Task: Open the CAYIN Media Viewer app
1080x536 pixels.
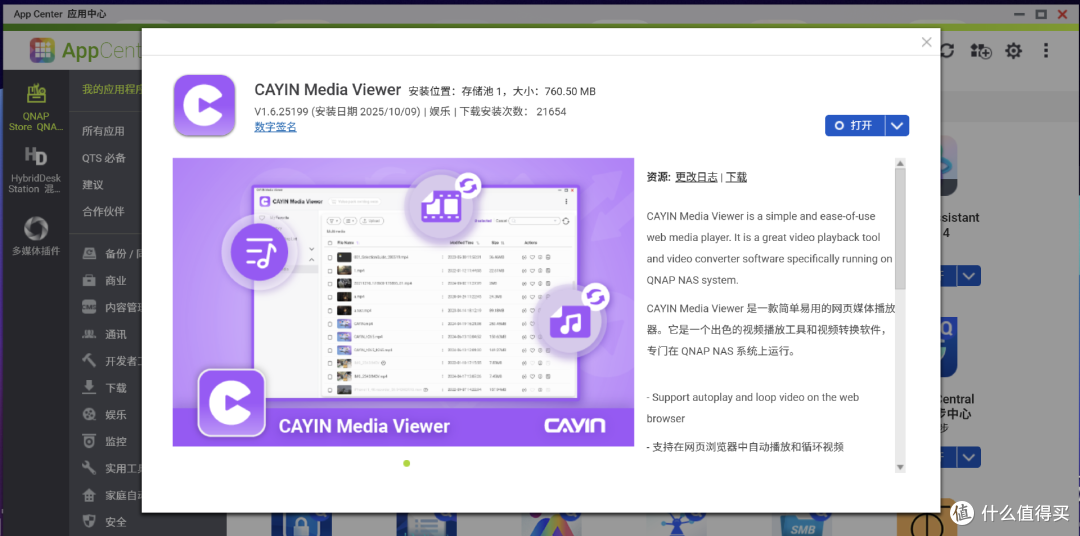Action: (x=855, y=125)
